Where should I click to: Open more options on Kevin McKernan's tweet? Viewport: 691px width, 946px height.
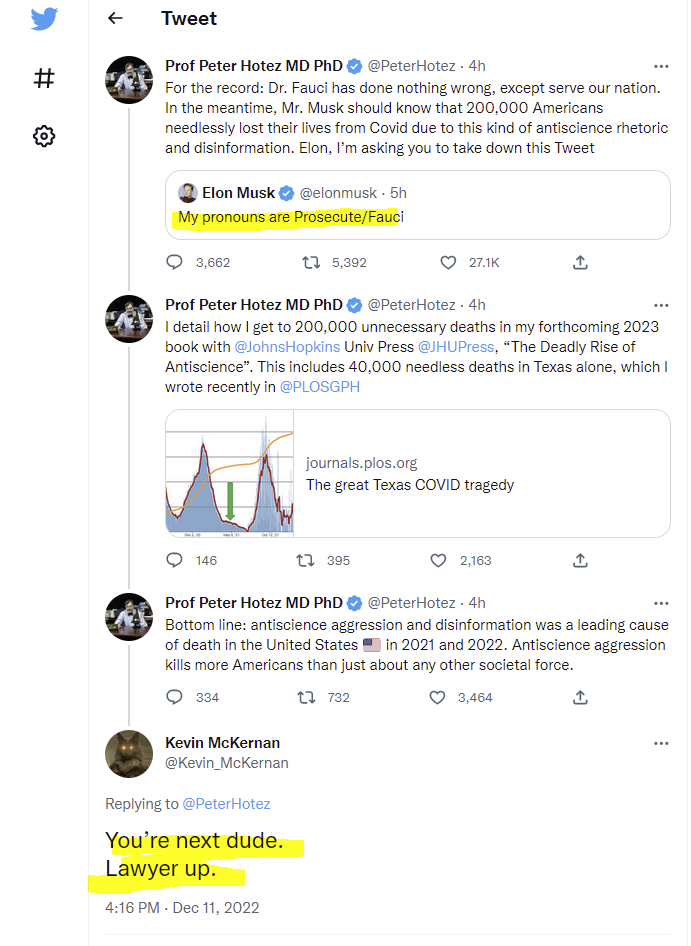(660, 743)
